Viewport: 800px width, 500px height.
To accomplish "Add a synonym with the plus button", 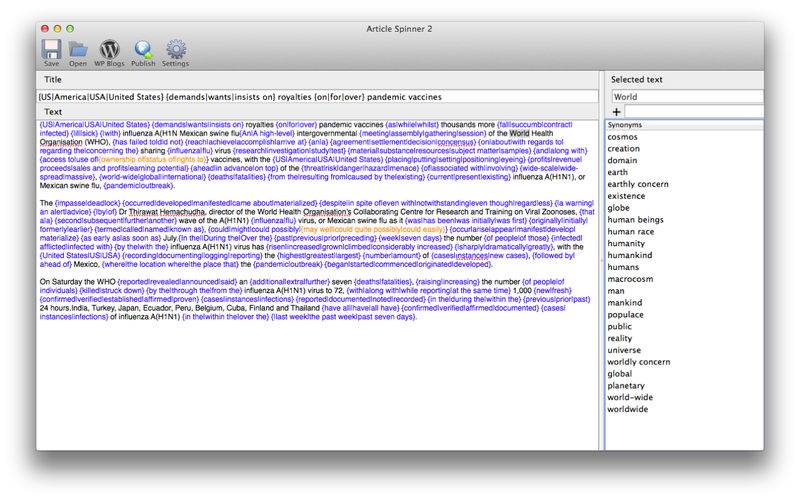I will pyautogui.click(x=616, y=112).
